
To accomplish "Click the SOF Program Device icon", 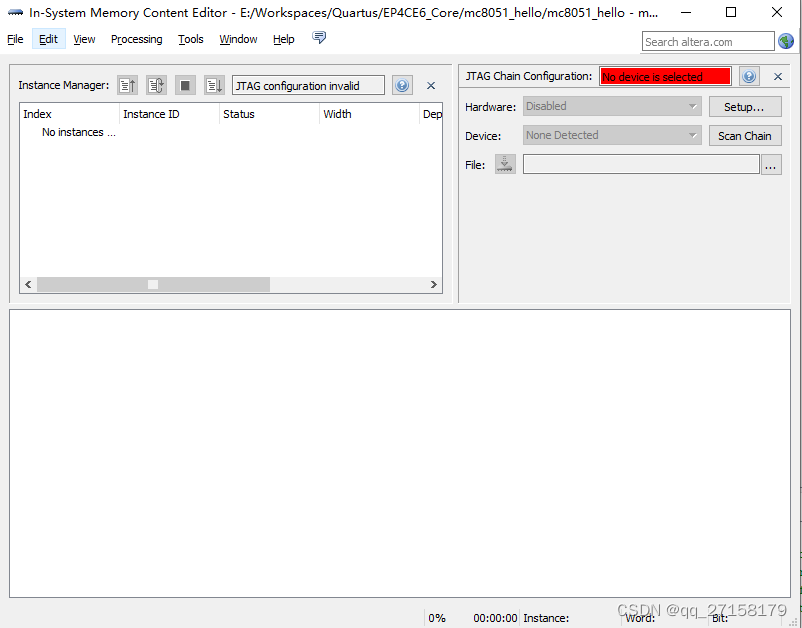I will tap(505, 165).
